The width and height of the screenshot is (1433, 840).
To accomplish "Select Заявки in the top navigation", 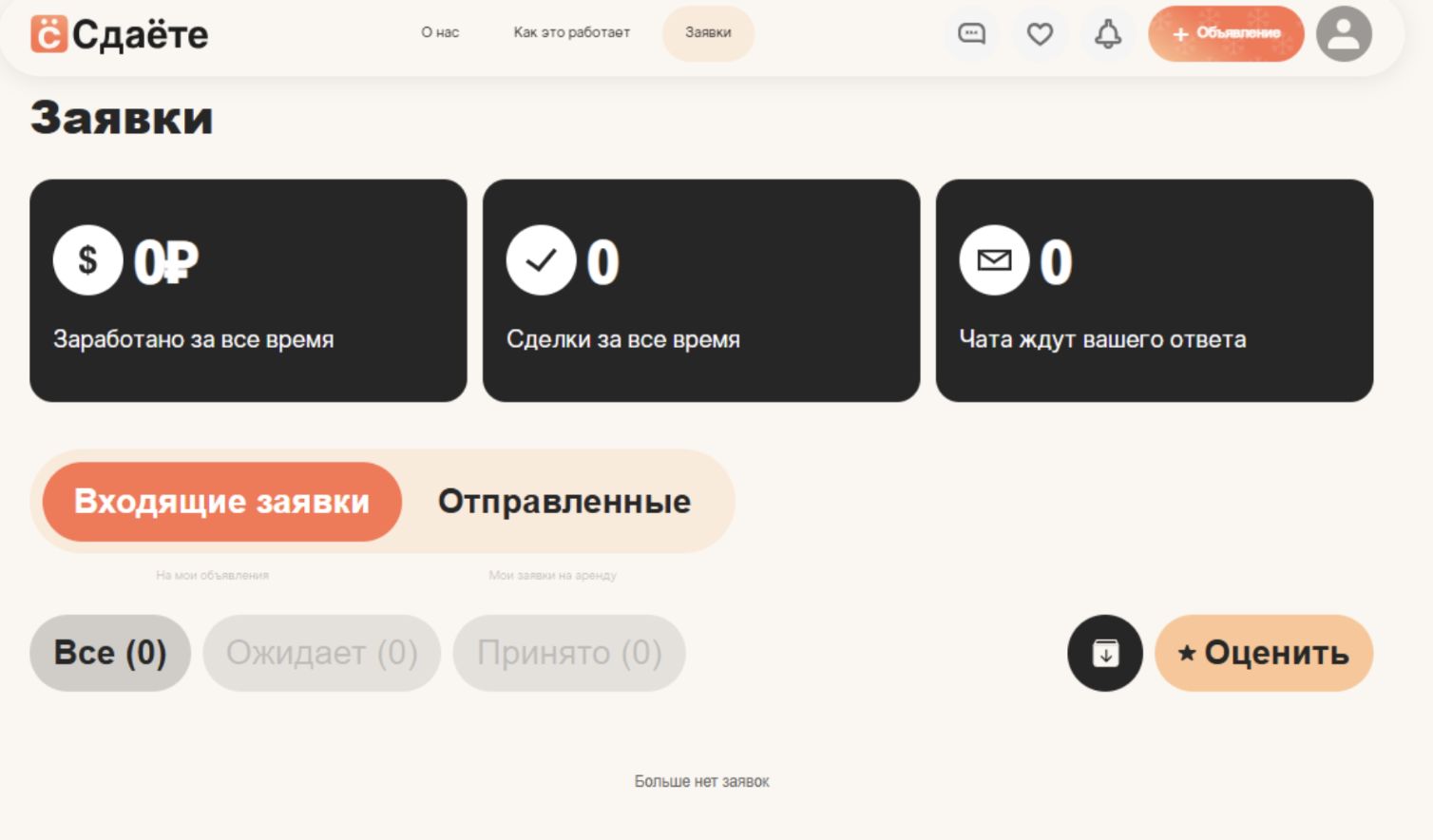I will [708, 32].
